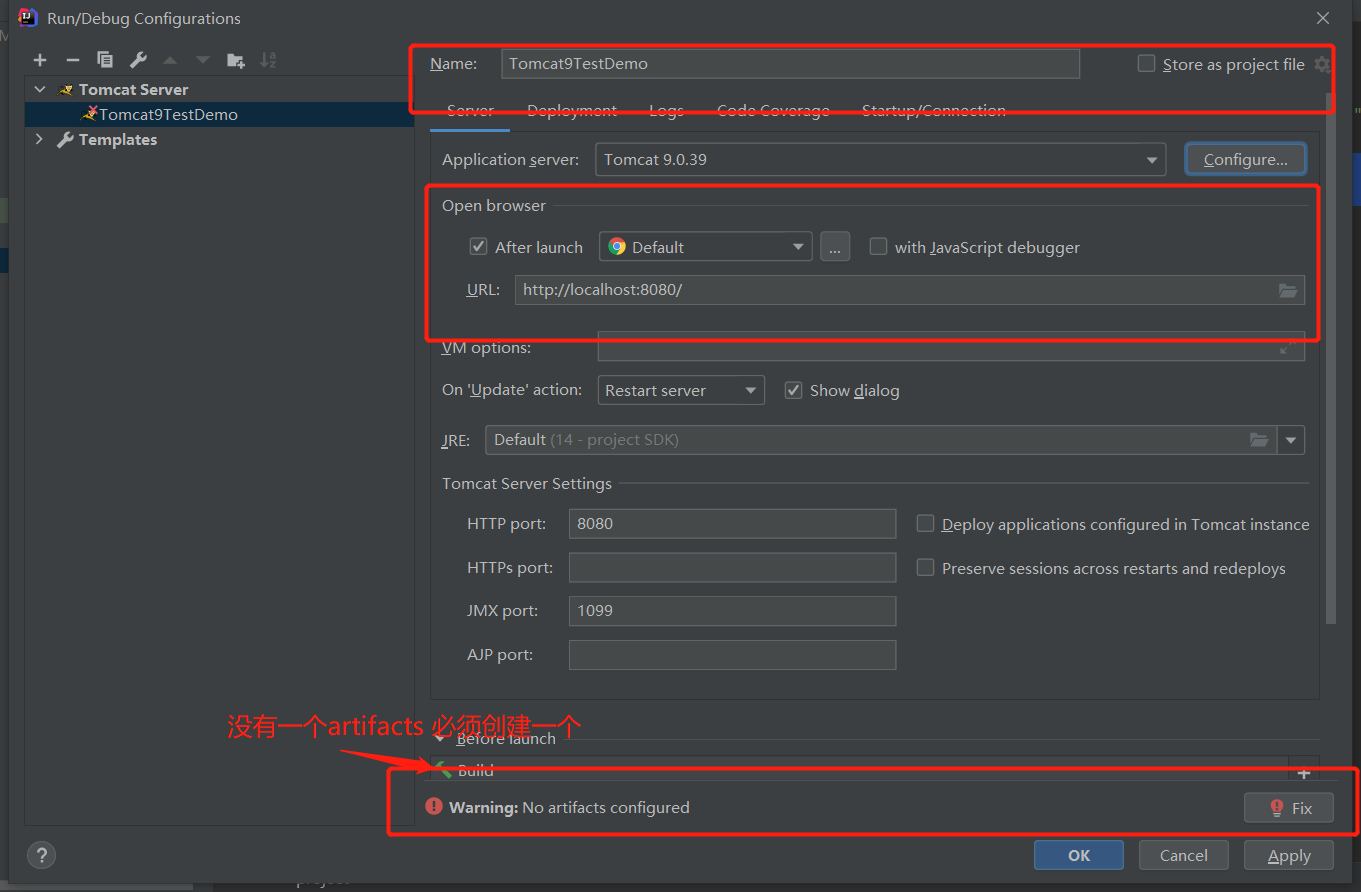The image size is (1361, 892).
Task: Click the gear next to Store as project file
Action: (x=1322, y=64)
